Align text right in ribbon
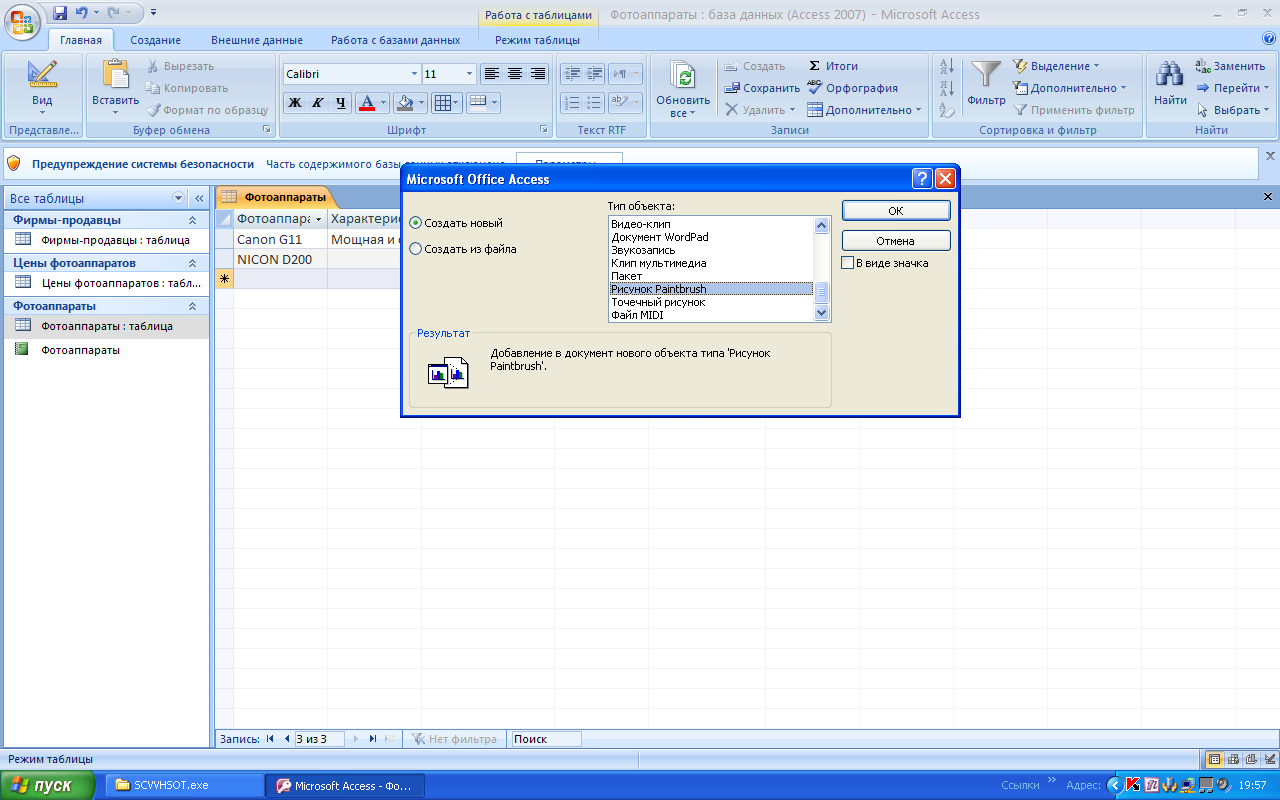Image resolution: width=1280 pixels, height=800 pixels. tap(538, 74)
